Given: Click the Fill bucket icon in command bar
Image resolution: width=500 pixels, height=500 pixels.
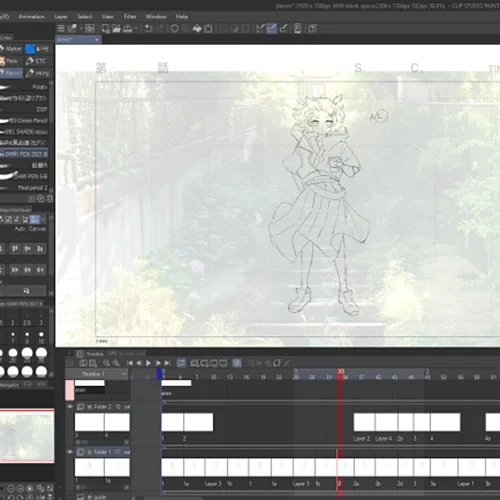Looking at the screenshot, I should tap(197, 29).
